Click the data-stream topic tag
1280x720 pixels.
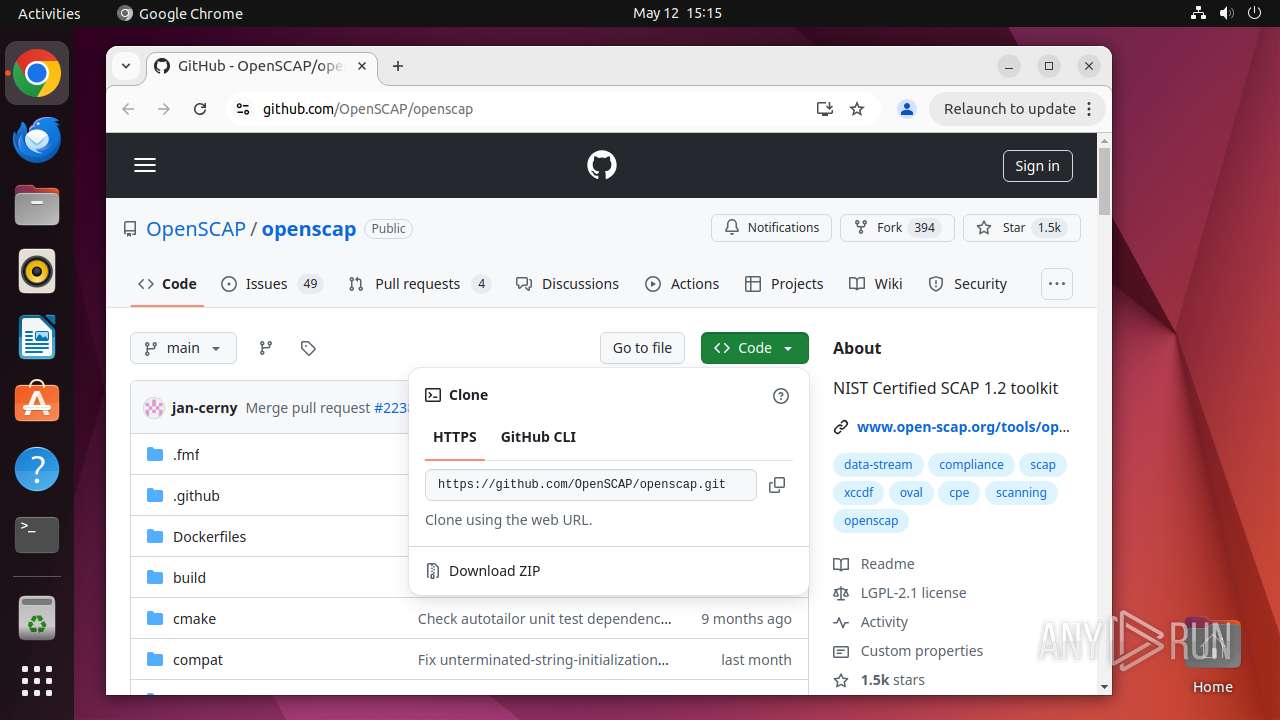pyautogui.click(x=878, y=465)
